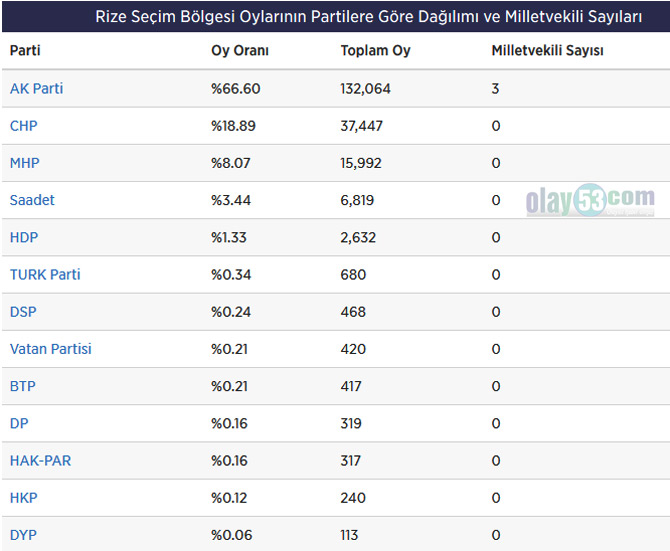Click the Parti column header
This screenshot has height=551, width=670.
coord(25,51)
